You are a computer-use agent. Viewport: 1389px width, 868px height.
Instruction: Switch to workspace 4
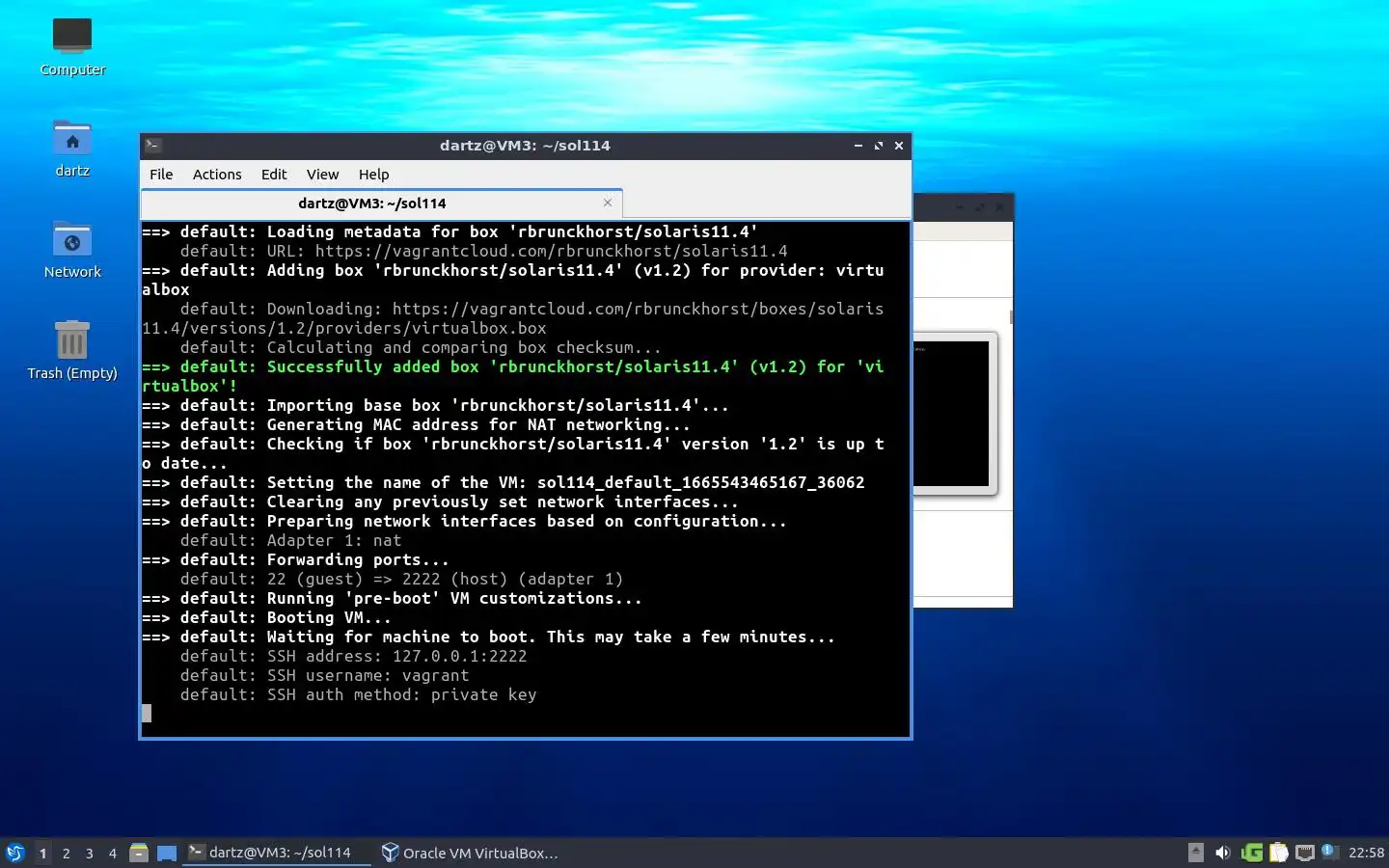(x=113, y=854)
